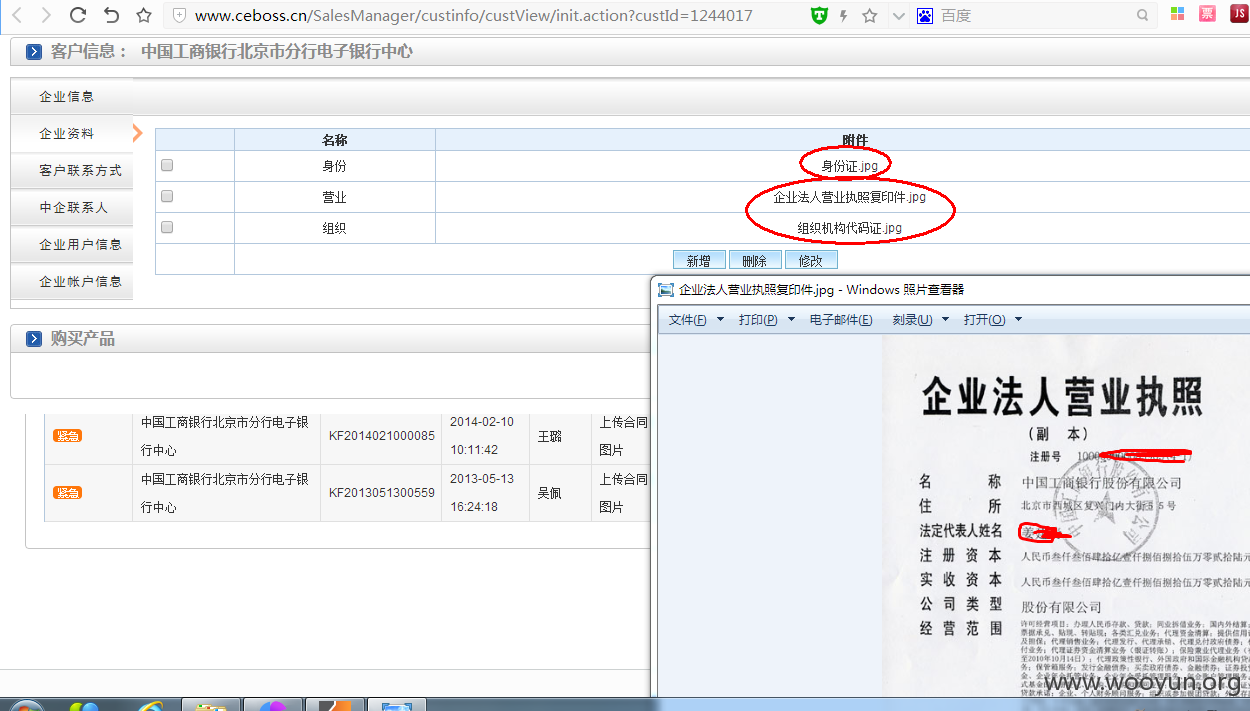Click the browser forward arrow

[47, 15]
